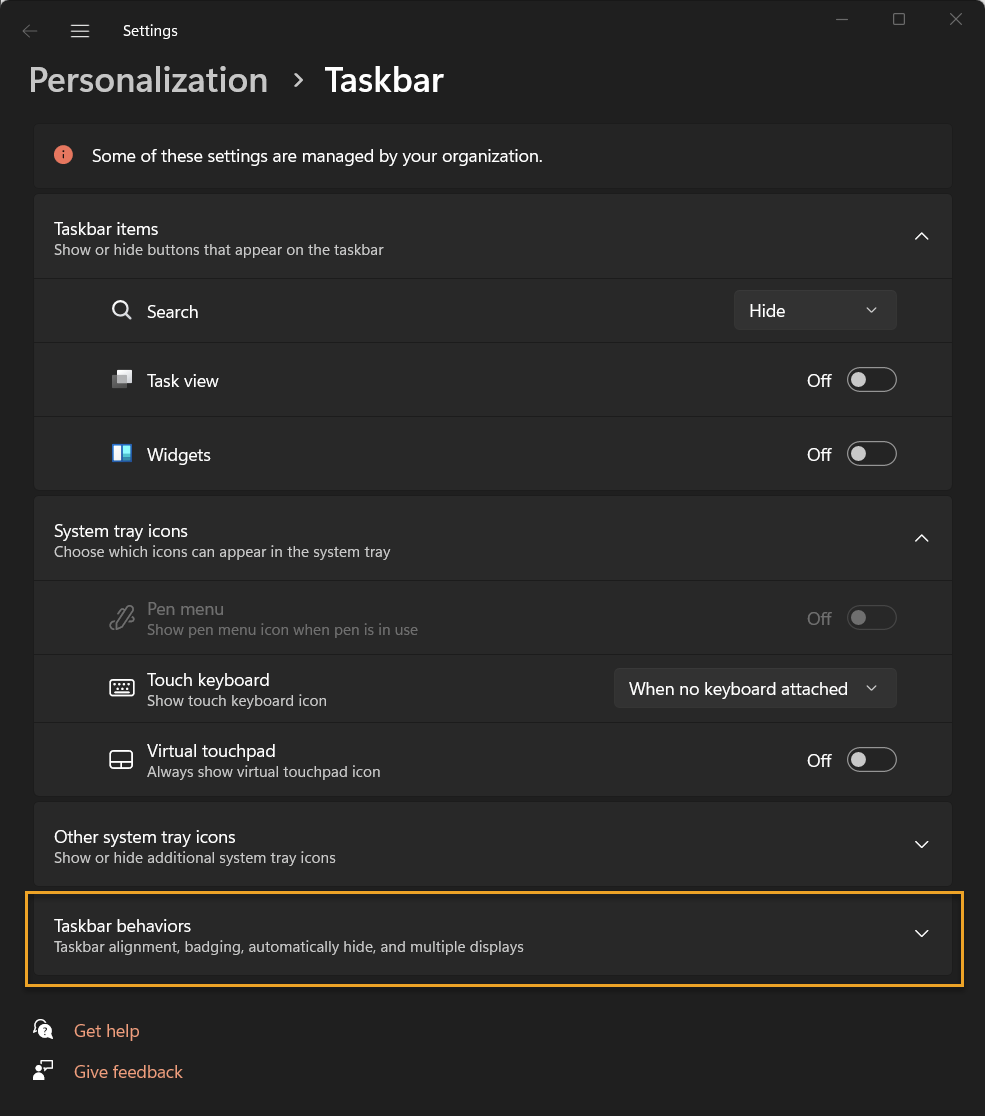The width and height of the screenshot is (985, 1116).
Task: Open the Search 'Hide' dropdown
Action: pyautogui.click(x=814, y=310)
